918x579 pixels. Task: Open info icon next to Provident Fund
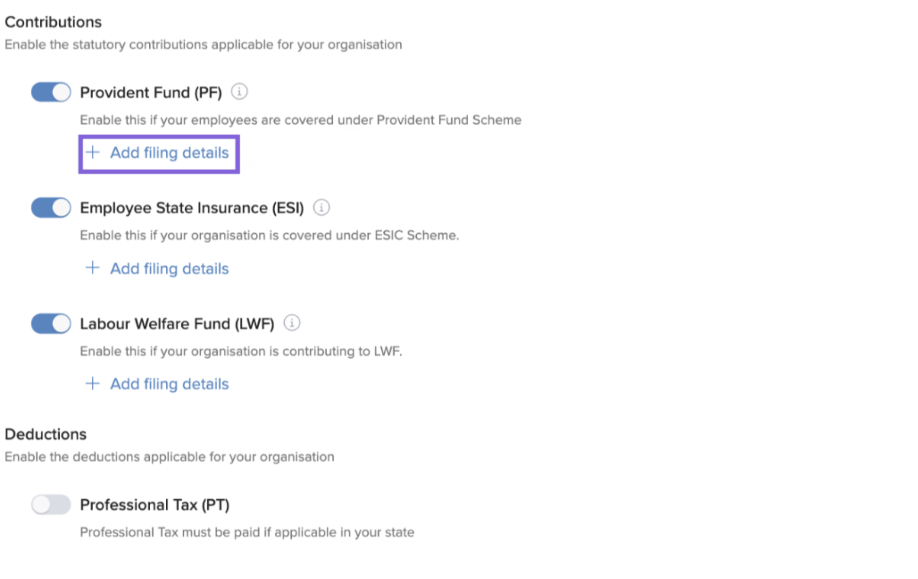[x=239, y=92]
